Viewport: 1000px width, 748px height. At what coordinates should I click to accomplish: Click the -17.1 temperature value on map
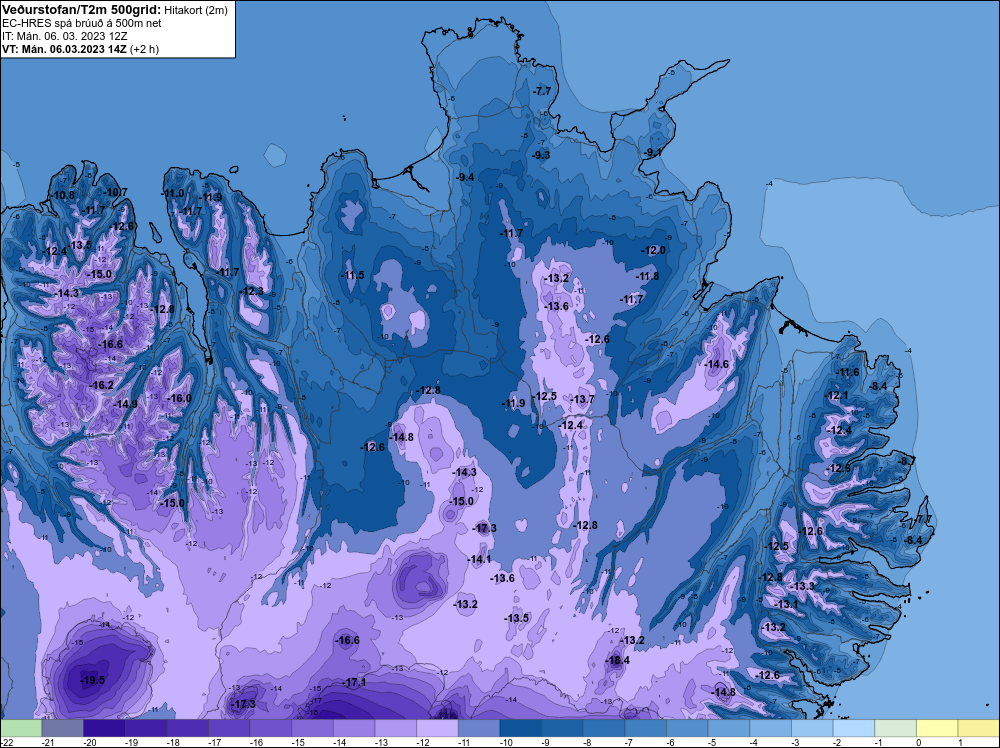click(x=354, y=682)
